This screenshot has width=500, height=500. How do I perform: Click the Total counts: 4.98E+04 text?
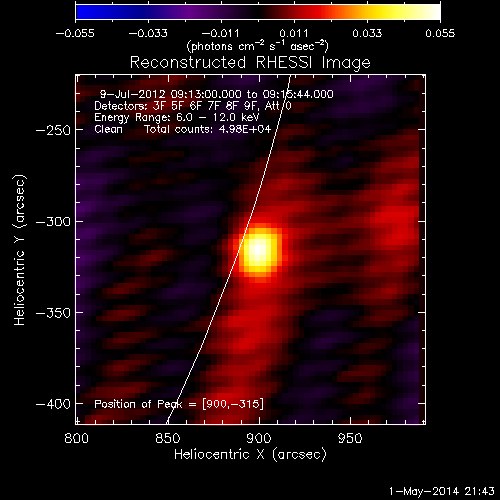pyautogui.click(x=208, y=129)
